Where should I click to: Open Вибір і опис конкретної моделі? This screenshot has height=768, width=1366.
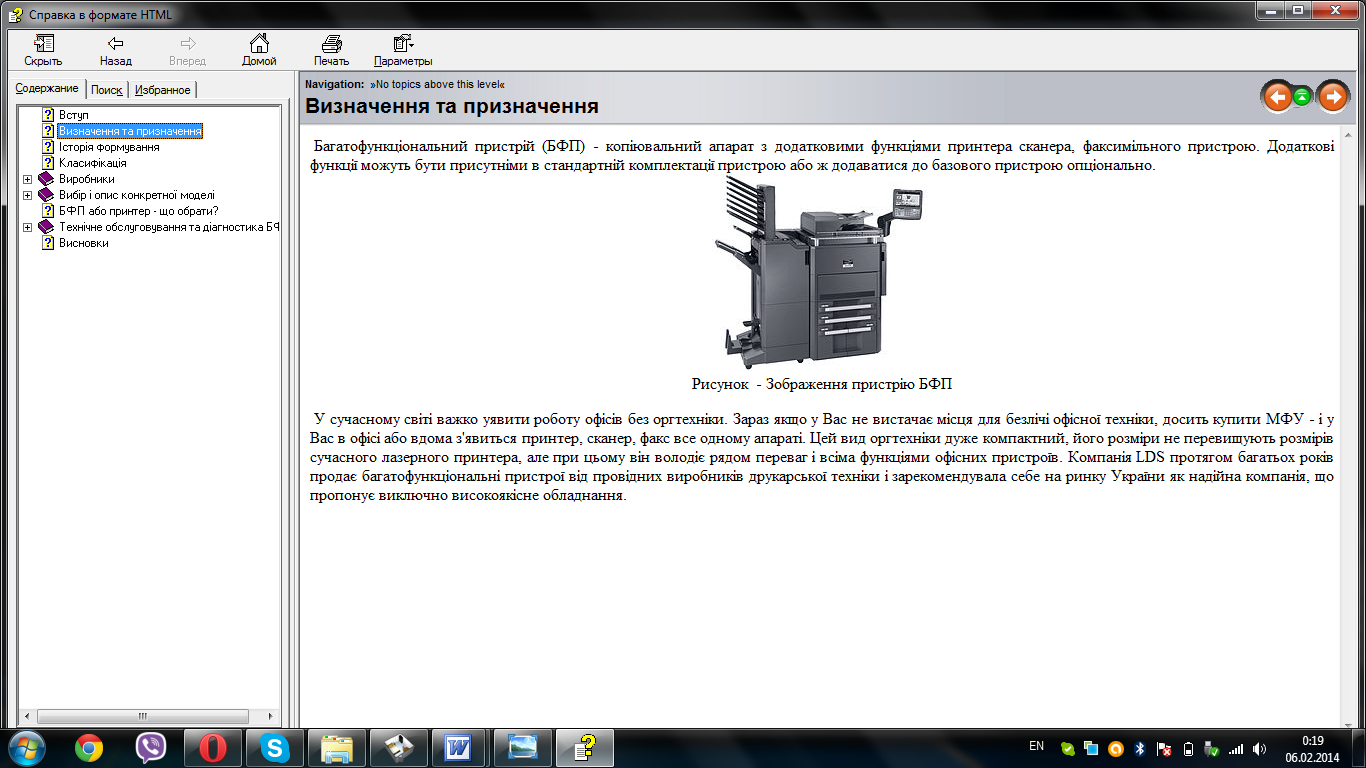[x=136, y=195]
